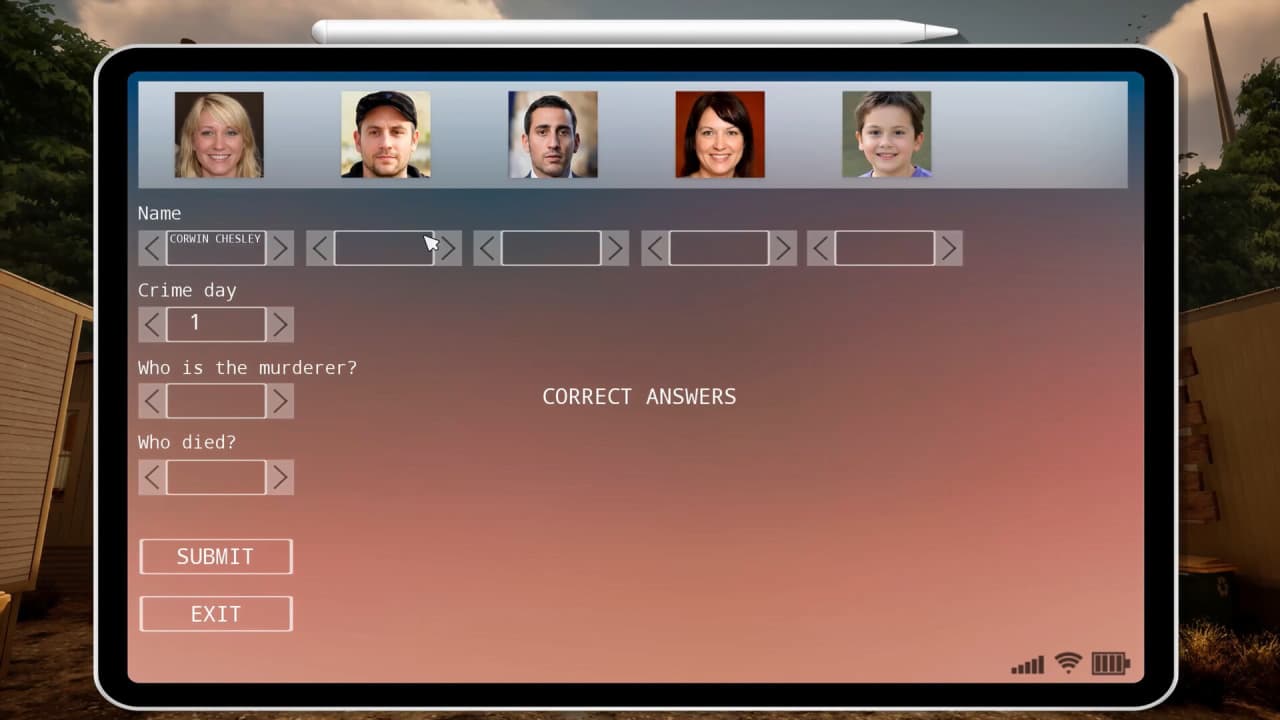The width and height of the screenshot is (1280, 720).
Task: Advance the last name slot's right arrow
Action: pyautogui.click(x=948, y=247)
